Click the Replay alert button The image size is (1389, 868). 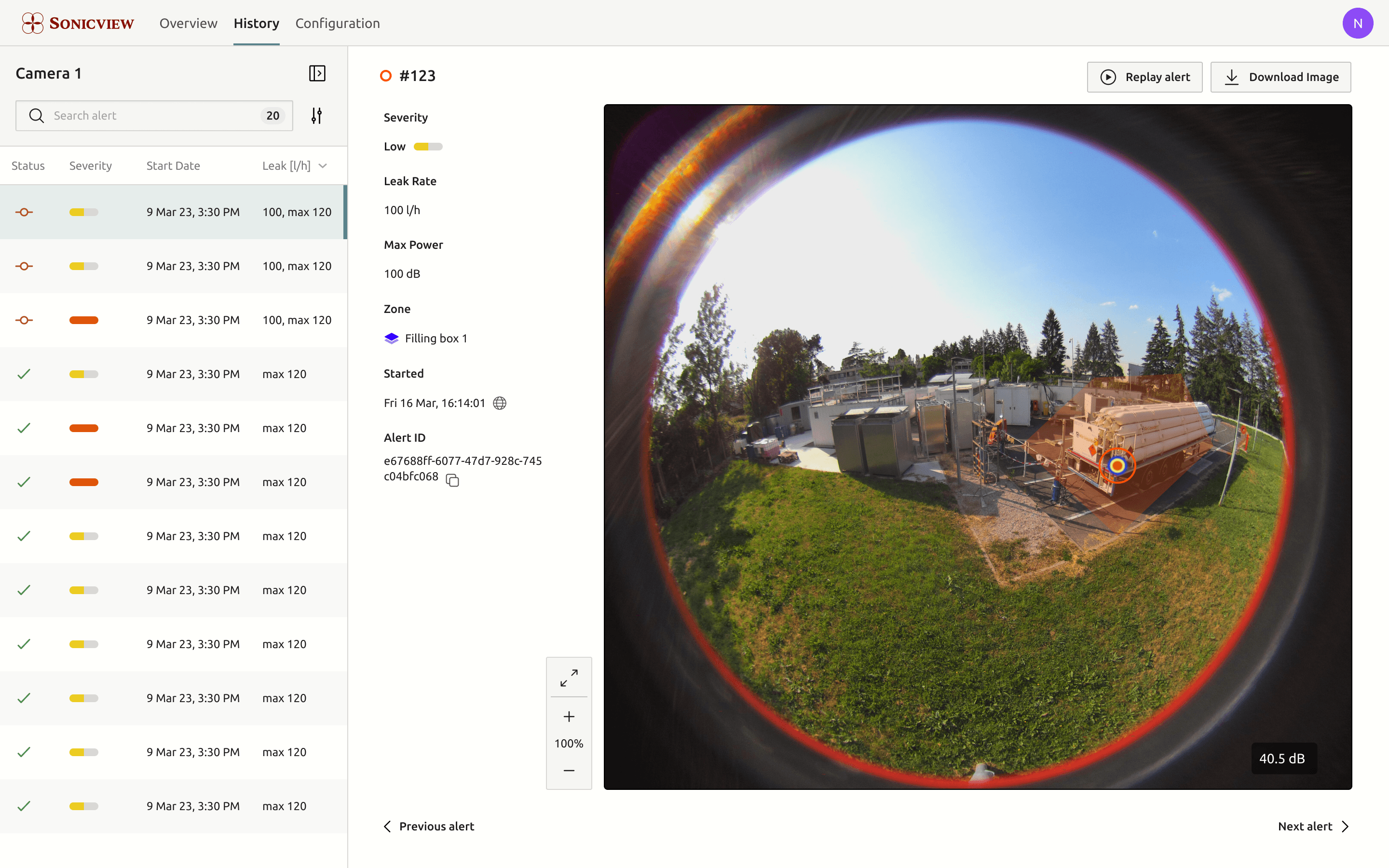pos(1144,77)
